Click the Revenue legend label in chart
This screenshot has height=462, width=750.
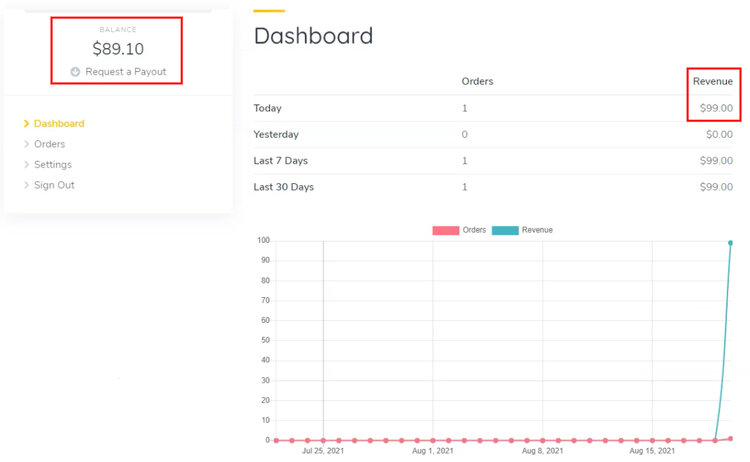coord(537,230)
